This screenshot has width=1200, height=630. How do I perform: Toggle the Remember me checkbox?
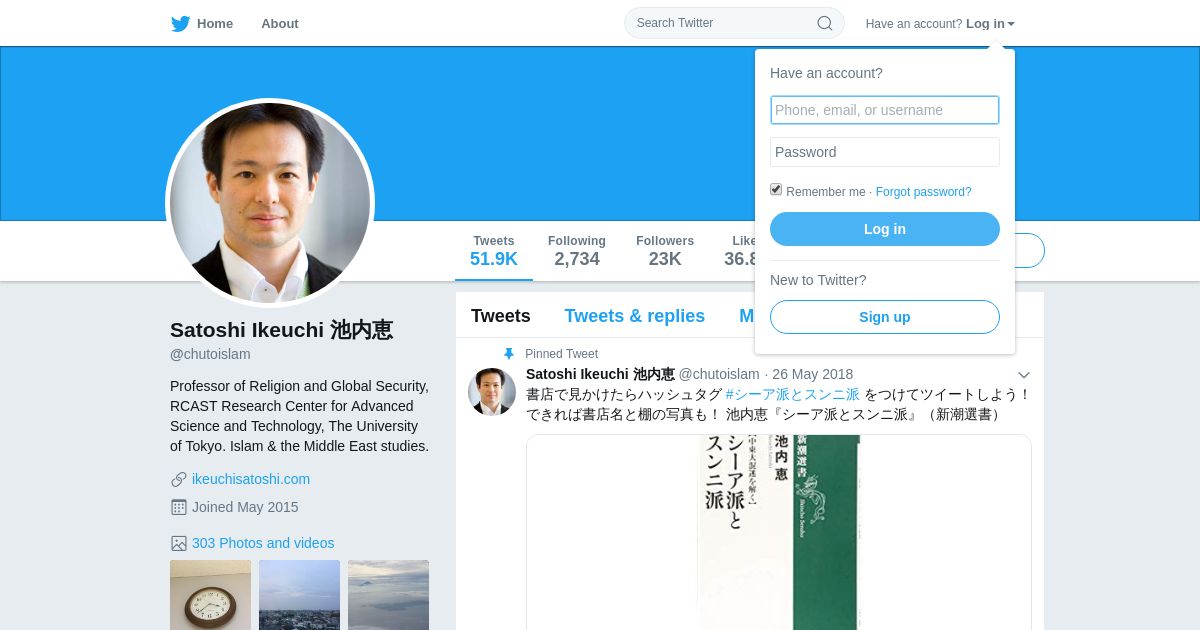[776, 189]
